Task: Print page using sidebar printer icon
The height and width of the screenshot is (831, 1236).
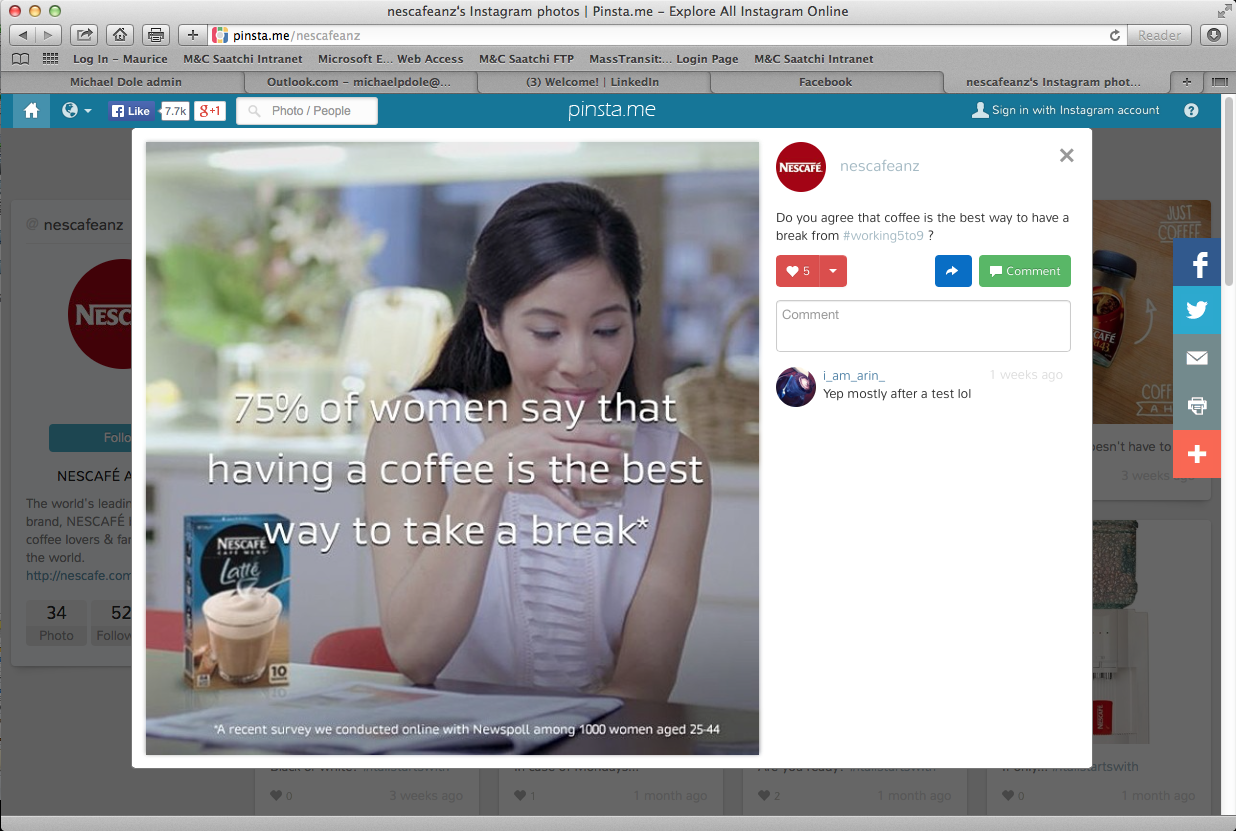Action: [1197, 406]
